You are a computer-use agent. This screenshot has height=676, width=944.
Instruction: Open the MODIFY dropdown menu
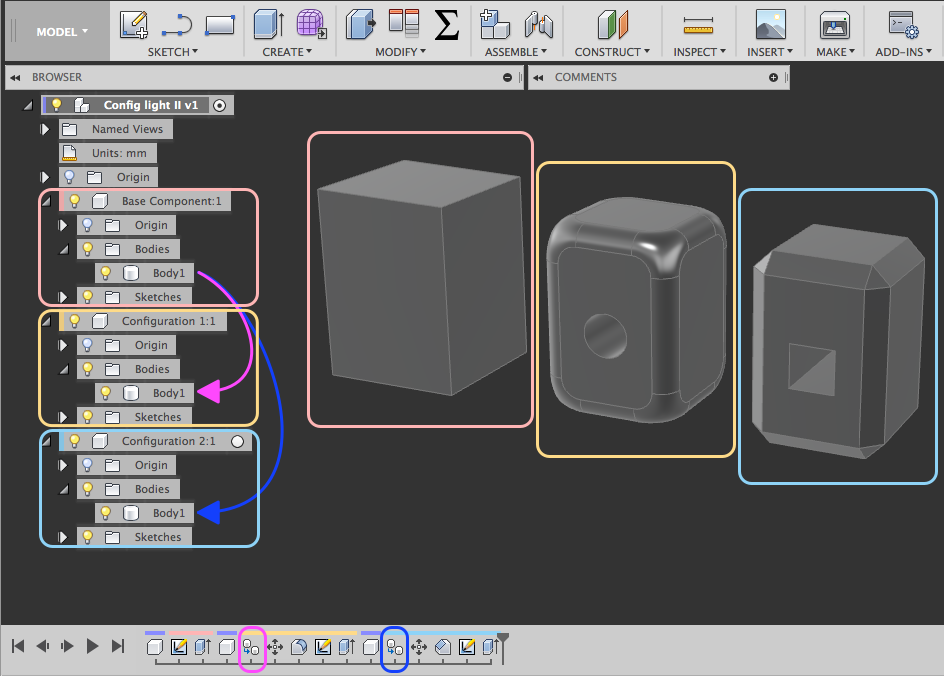[x=399, y=51]
